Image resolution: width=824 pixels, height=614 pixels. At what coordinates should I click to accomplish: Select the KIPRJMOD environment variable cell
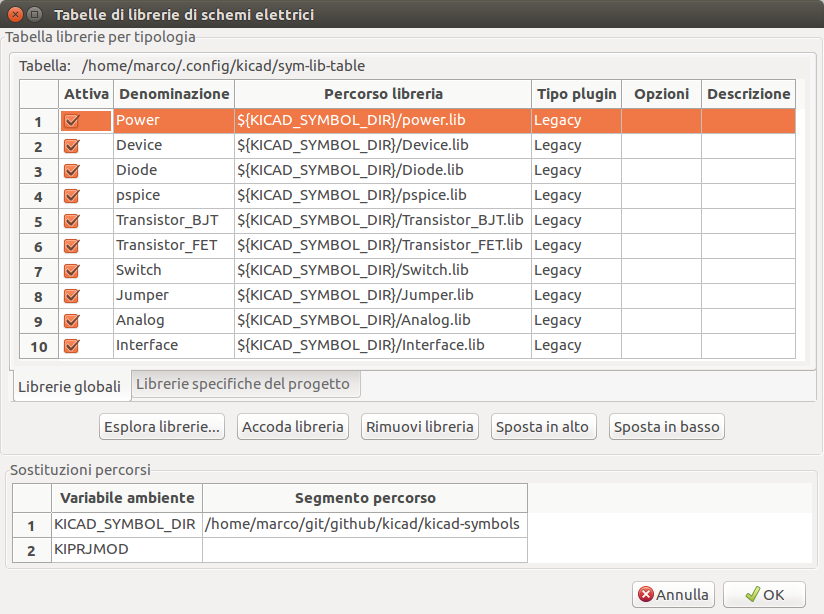[126, 549]
